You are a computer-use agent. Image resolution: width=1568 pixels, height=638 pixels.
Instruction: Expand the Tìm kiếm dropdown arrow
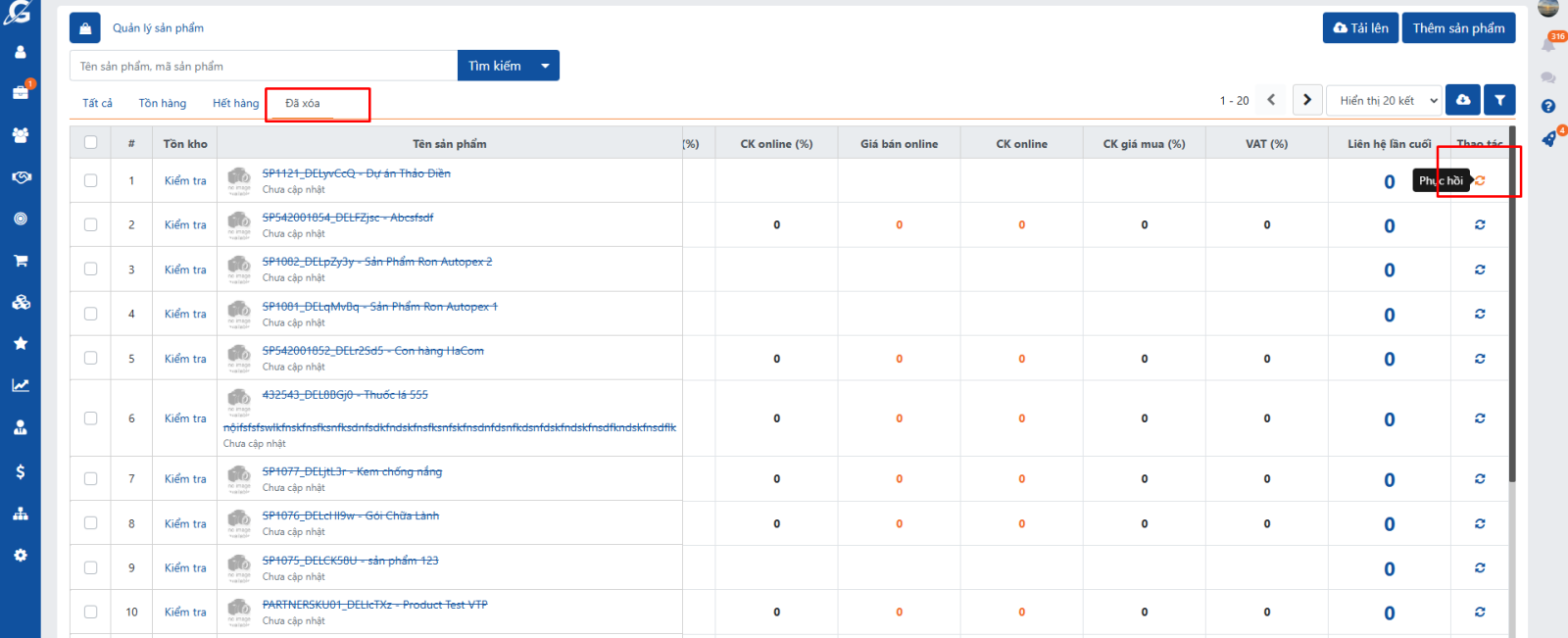(545, 66)
